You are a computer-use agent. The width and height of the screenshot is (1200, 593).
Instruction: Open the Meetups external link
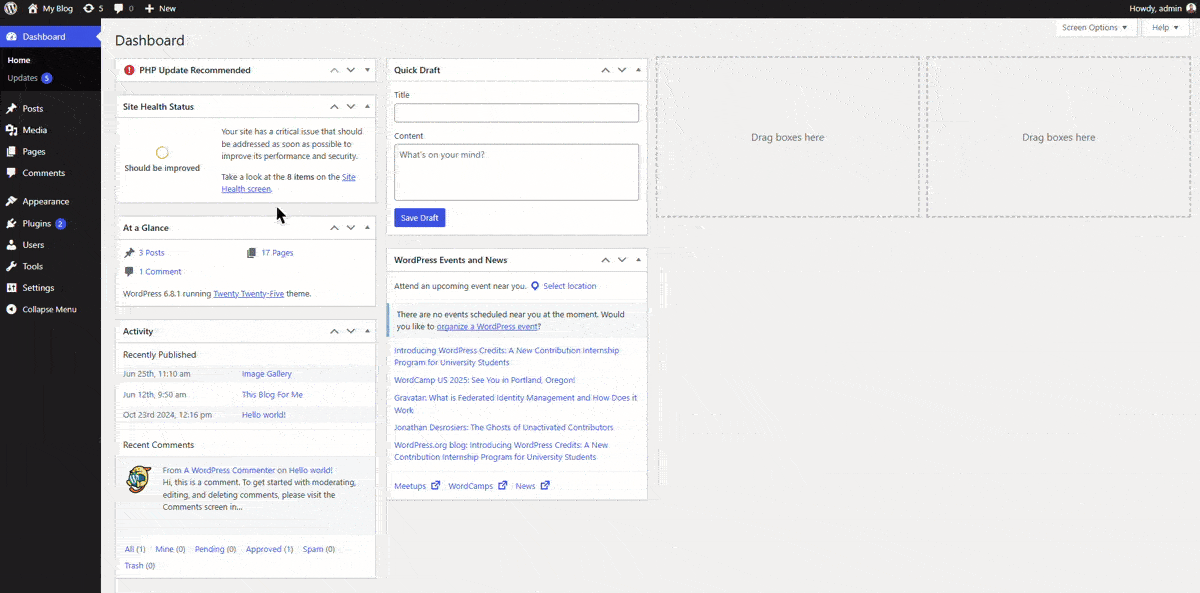click(417, 486)
